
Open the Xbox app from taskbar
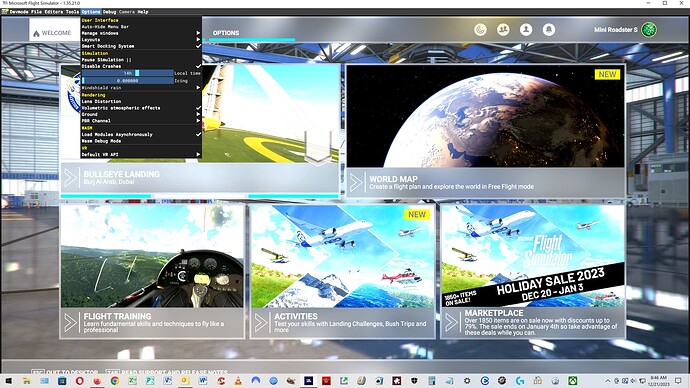(573, 381)
